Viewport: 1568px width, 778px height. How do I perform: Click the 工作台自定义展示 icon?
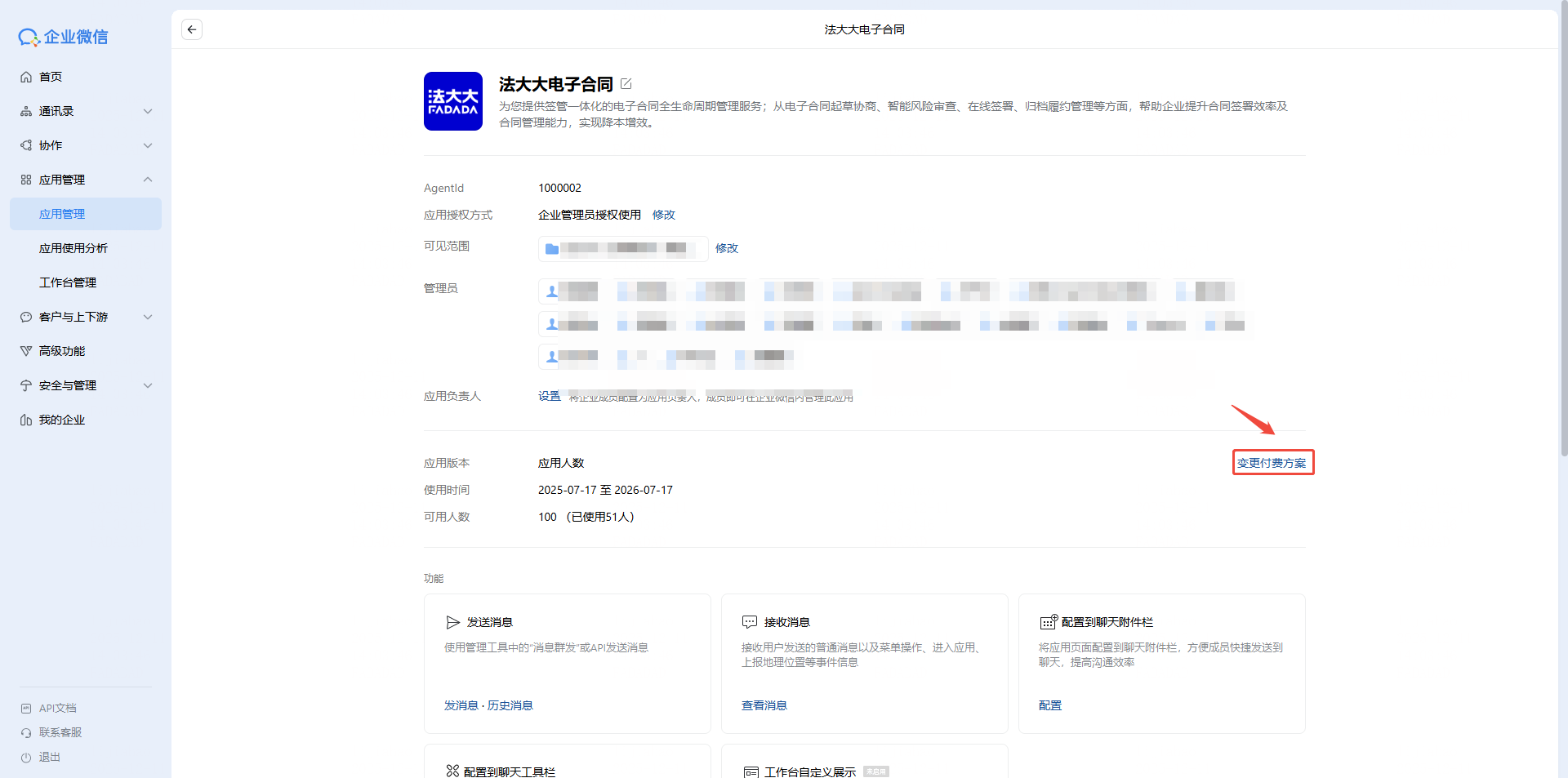751,771
